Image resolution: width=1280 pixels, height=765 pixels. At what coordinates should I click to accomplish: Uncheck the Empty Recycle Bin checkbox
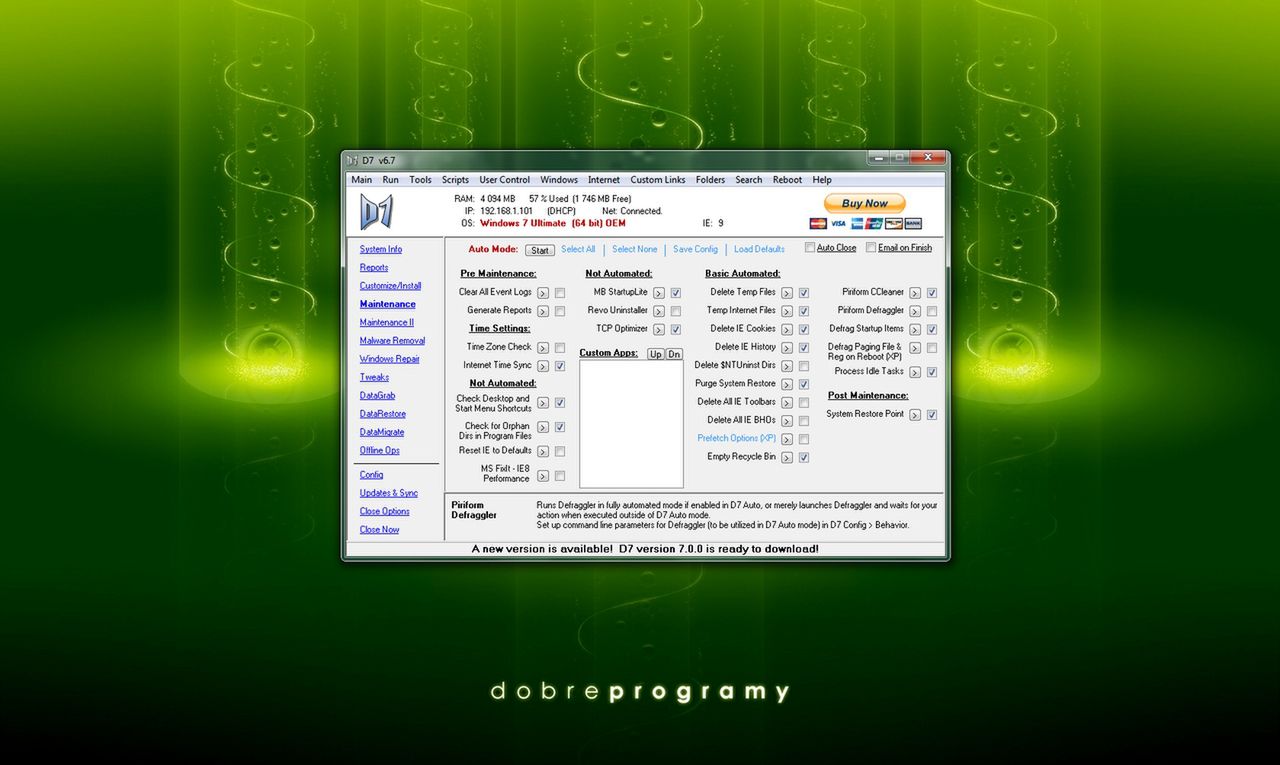[x=804, y=458]
